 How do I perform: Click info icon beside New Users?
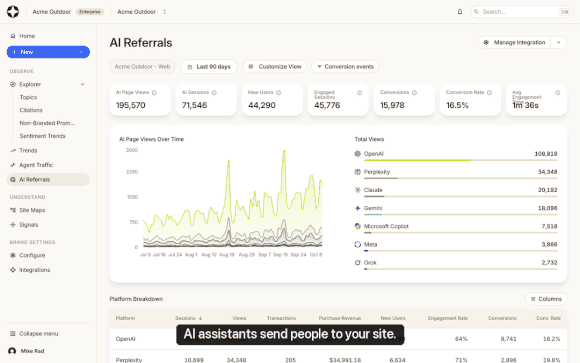[279, 93]
